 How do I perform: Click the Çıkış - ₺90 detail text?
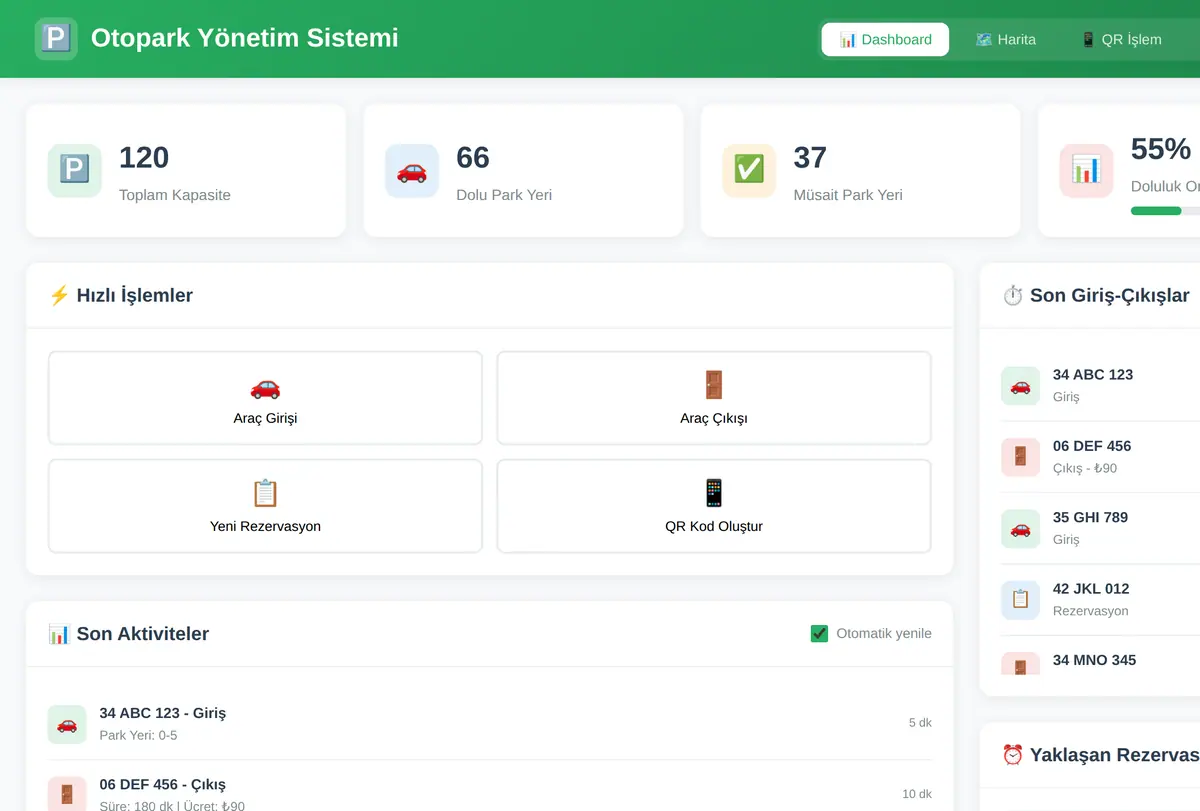pos(1085,468)
